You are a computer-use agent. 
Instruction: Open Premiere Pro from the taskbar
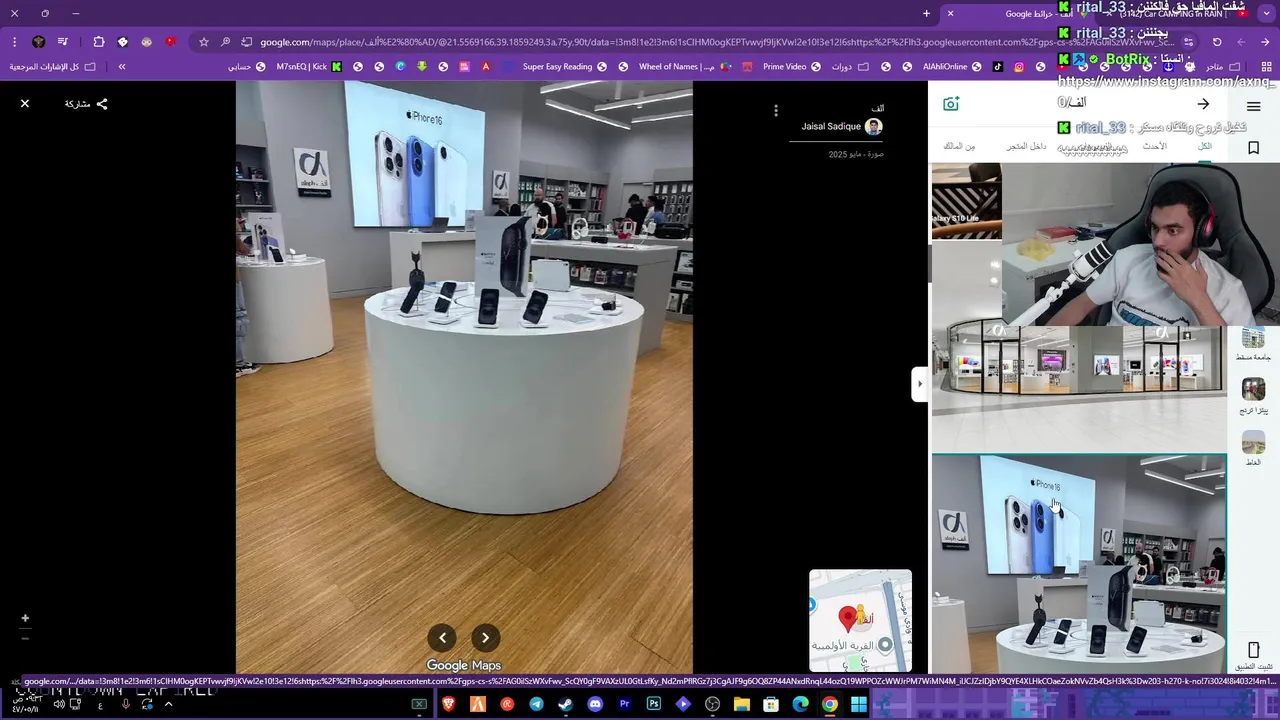point(624,704)
